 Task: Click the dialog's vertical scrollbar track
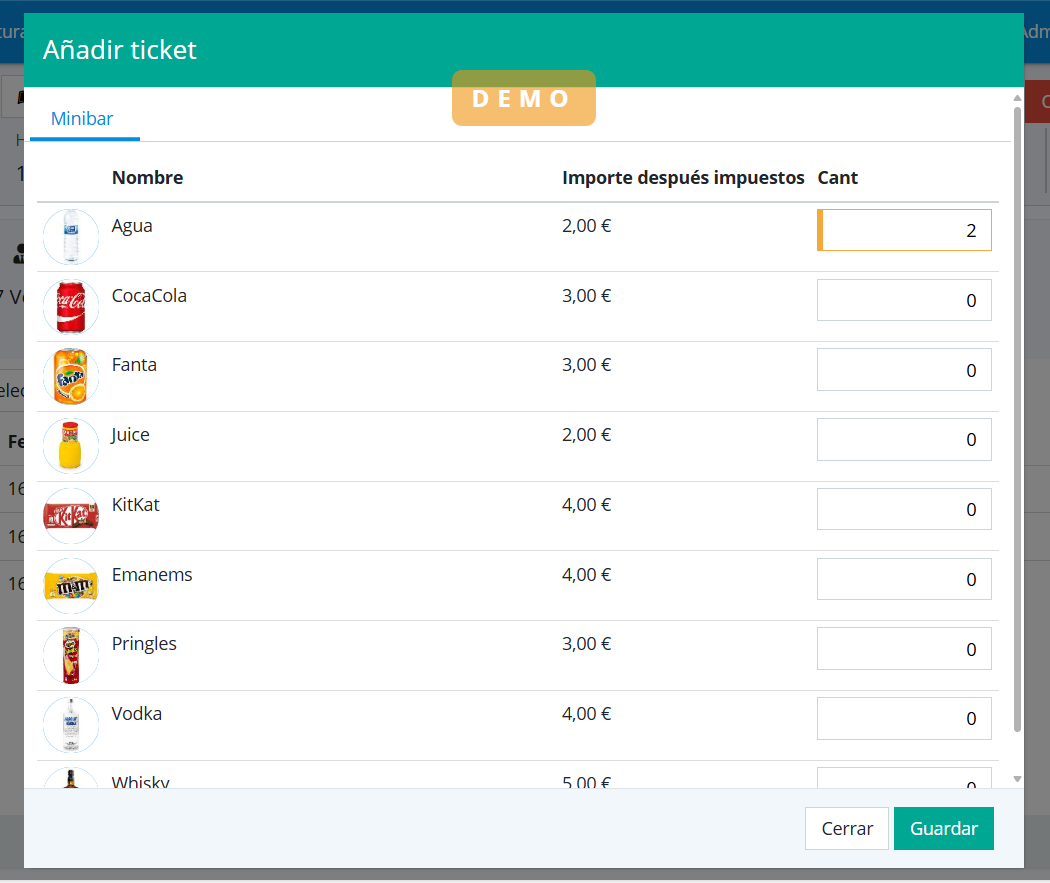click(x=1018, y=752)
